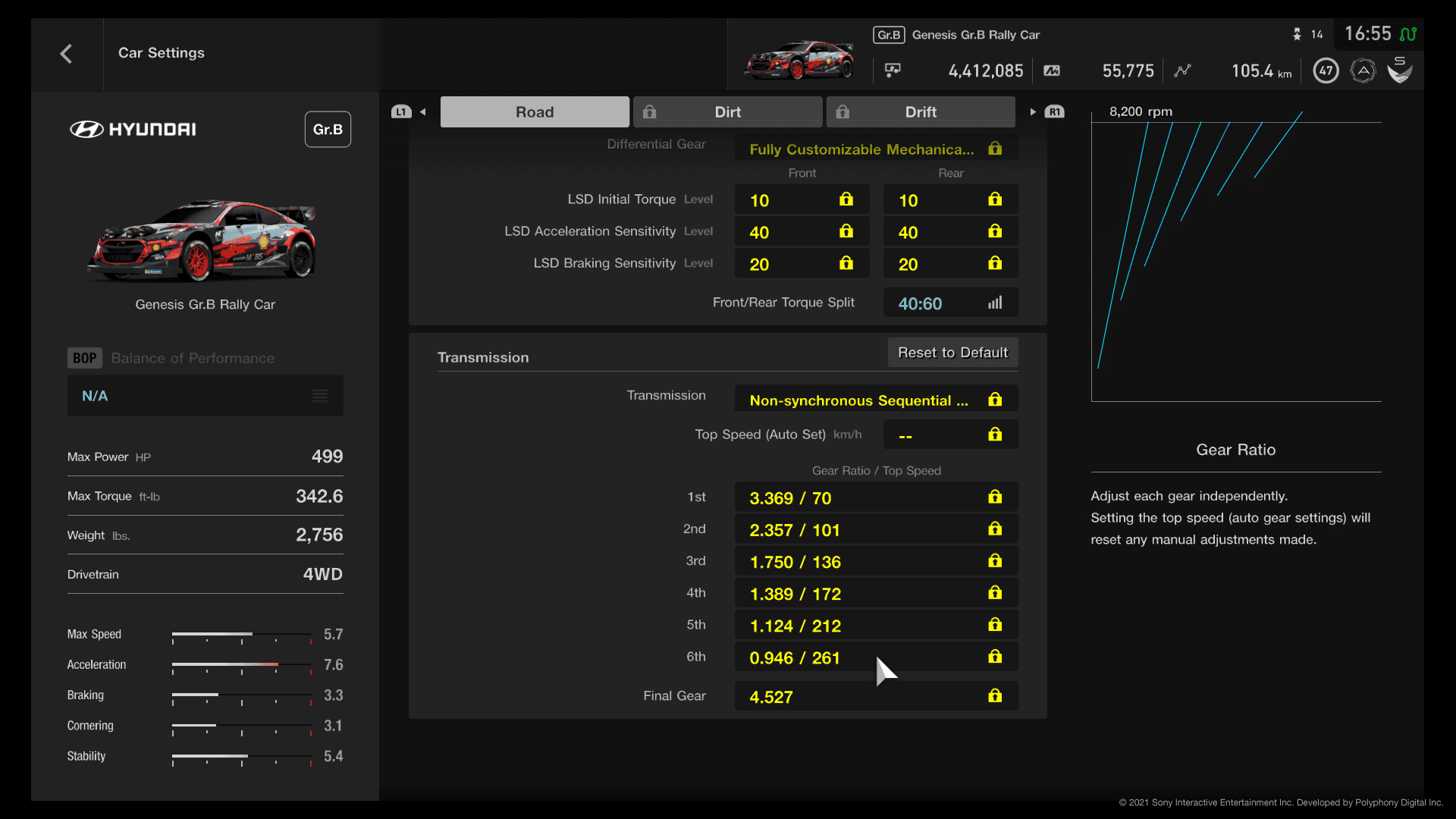The width and height of the screenshot is (1456, 819).
Task: Click the Hyundai manufacturer logo
Action: click(x=133, y=130)
